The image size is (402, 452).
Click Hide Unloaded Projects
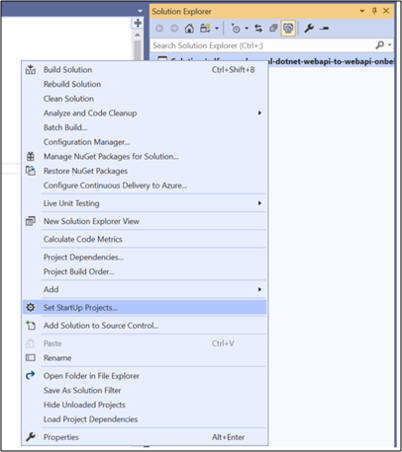[145, 405]
